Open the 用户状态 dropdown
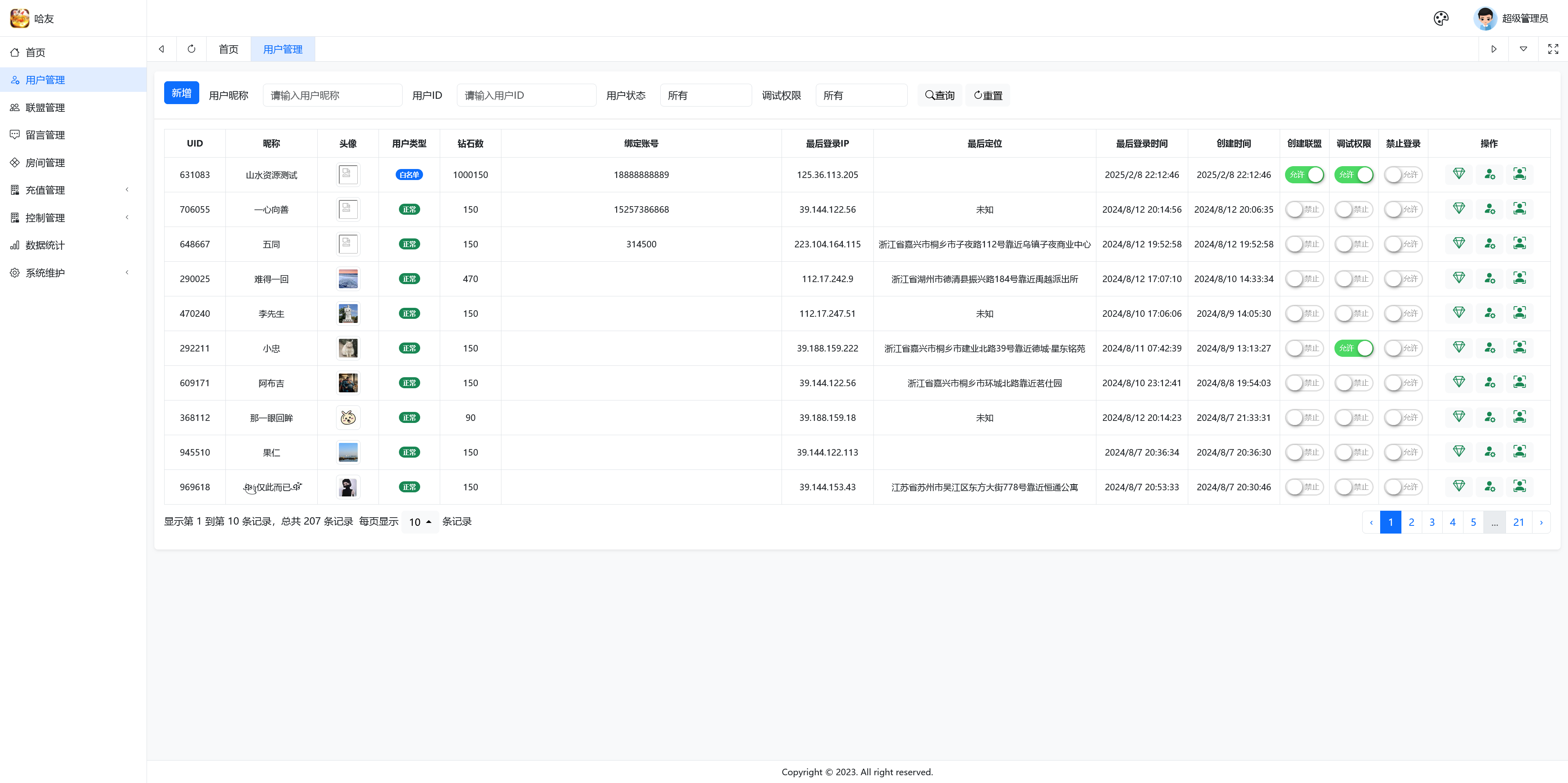 coord(706,96)
